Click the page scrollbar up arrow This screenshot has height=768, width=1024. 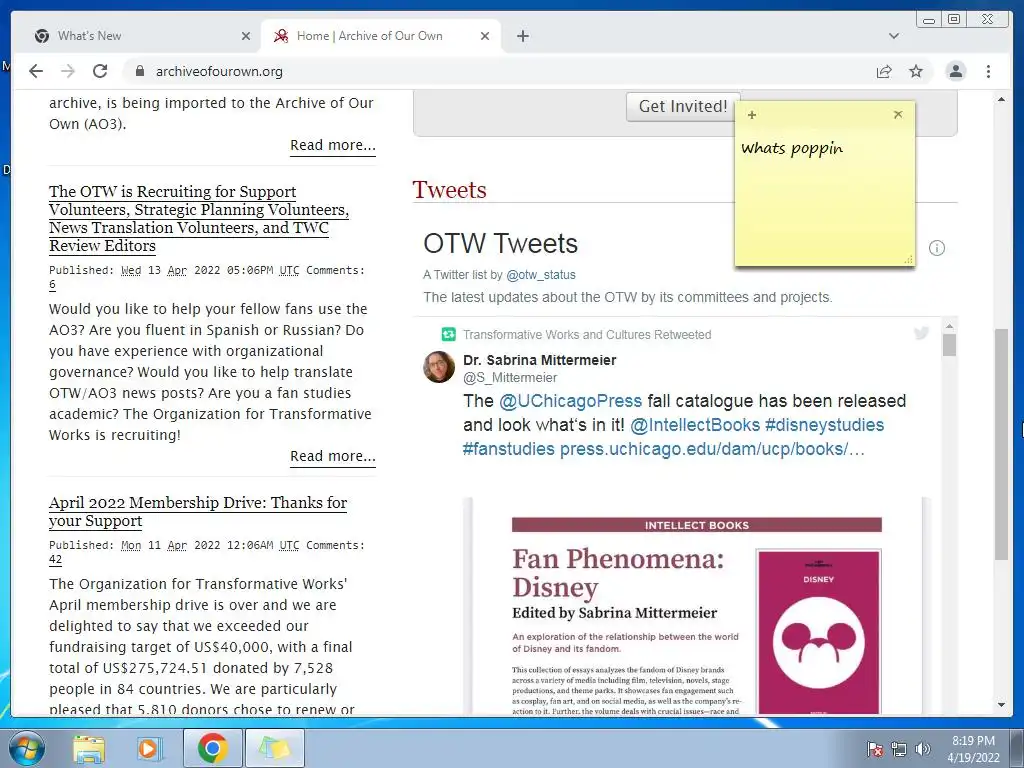(x=1001, y=99)
